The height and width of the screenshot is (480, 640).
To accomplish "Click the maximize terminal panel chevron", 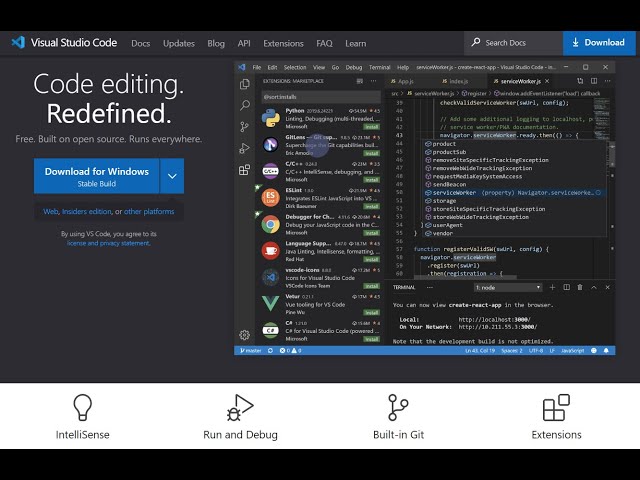I will (x=594, y=287).
